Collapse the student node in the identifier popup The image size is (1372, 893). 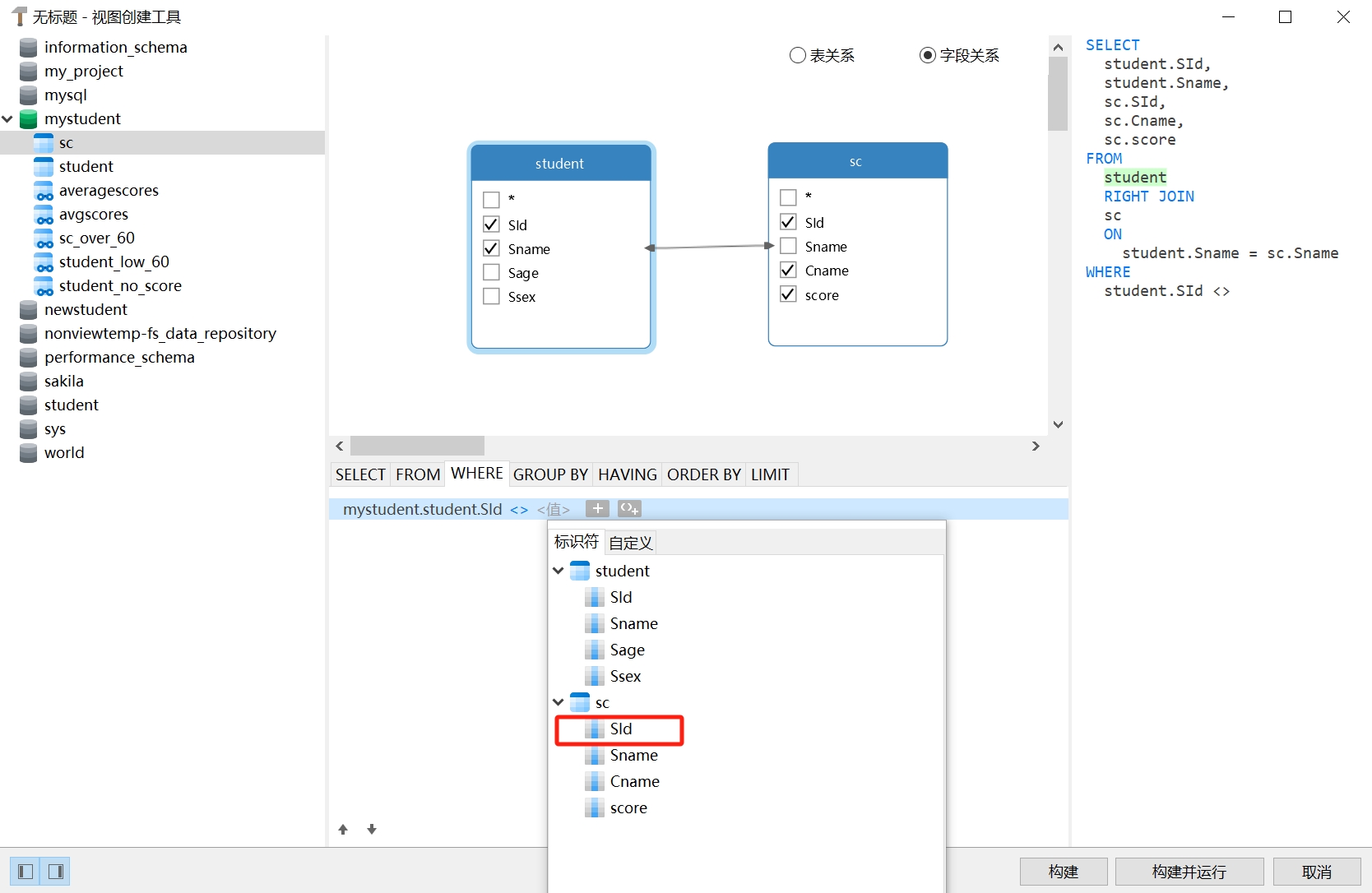click(559, 571)
